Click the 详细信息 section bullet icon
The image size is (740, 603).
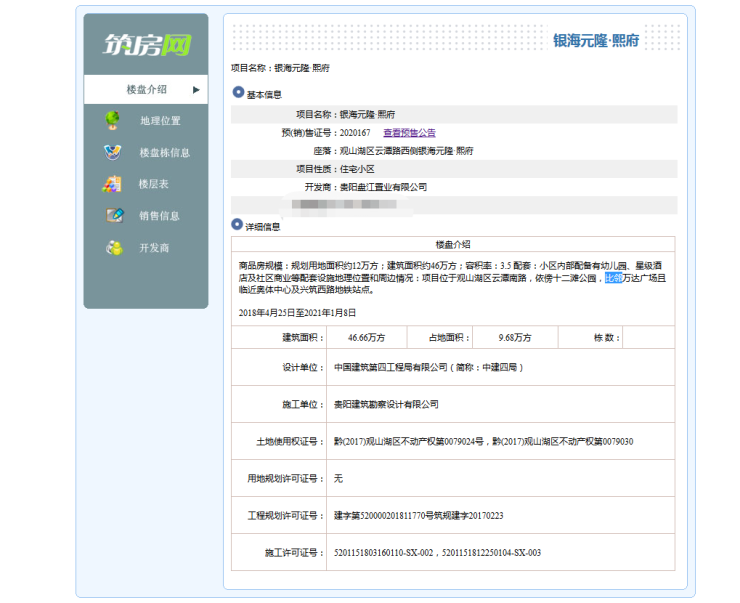click(237, 224)
